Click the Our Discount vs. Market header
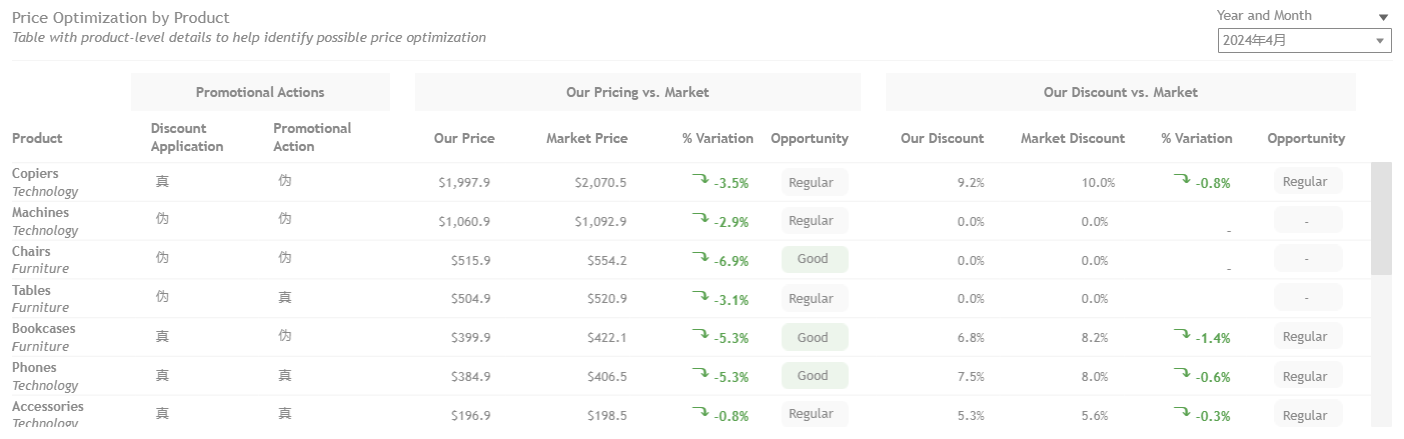1404x439 pixels. pos(1121,92)
